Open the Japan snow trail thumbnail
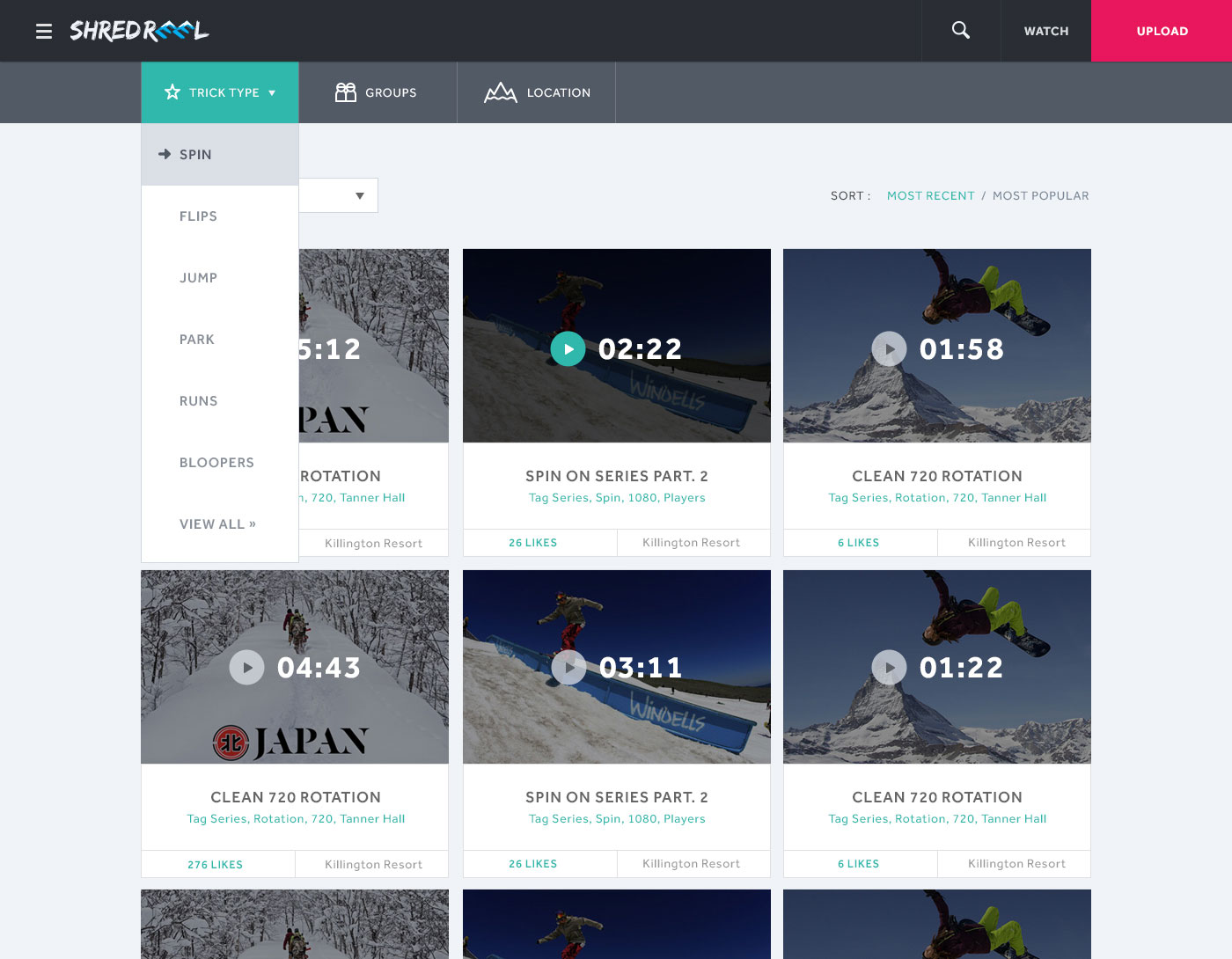The width and height of the screenshot is (1232, 959). pyautogui.click(x=295, y=667)
